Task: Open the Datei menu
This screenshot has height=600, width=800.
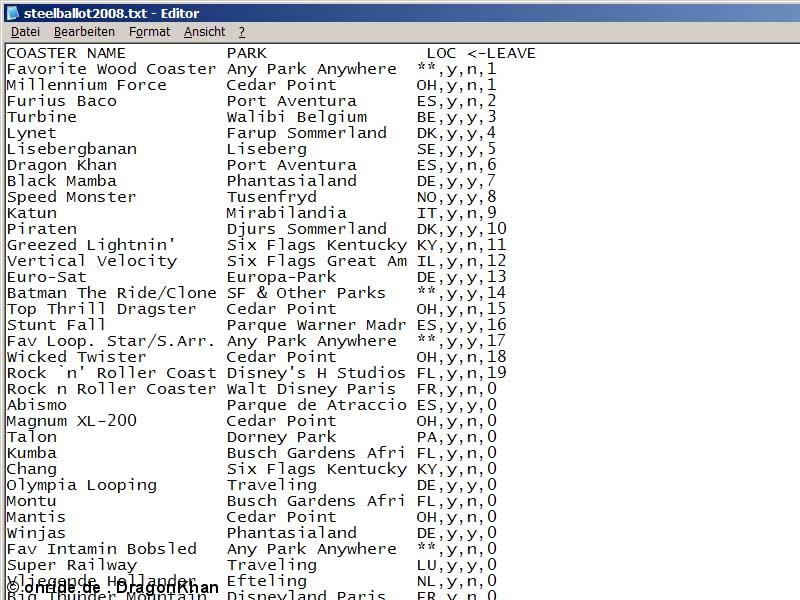Action: point(25,32)
